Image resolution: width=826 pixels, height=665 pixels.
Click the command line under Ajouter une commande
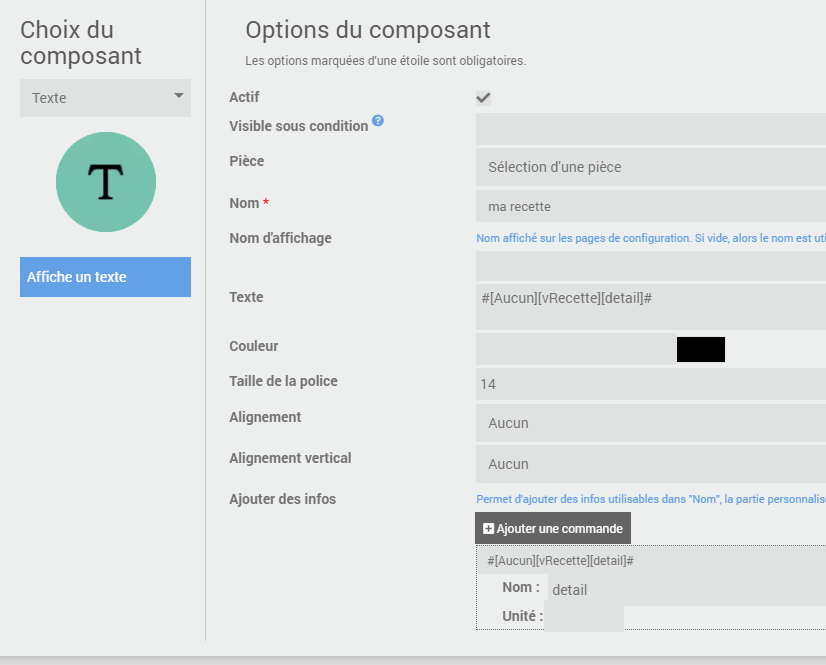pos(561,561)
